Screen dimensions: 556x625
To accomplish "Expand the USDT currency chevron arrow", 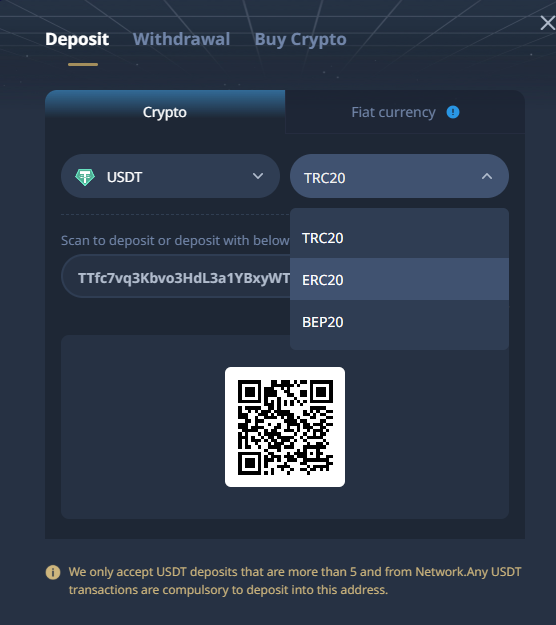I will pyautogui.click(x=258, y=176).
